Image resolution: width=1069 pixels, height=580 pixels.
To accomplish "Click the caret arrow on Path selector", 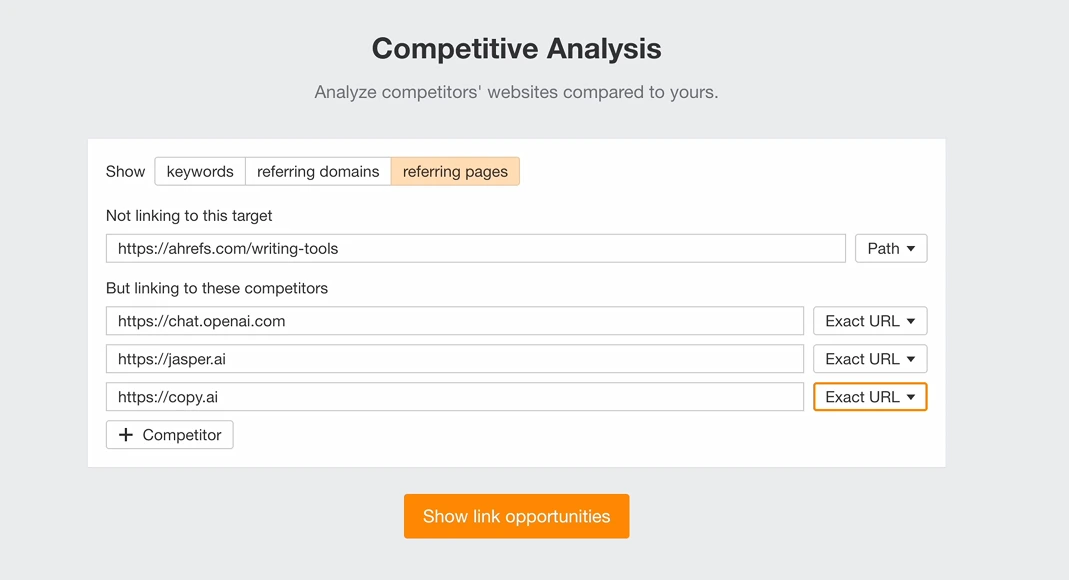I will [x=911, y=249].
